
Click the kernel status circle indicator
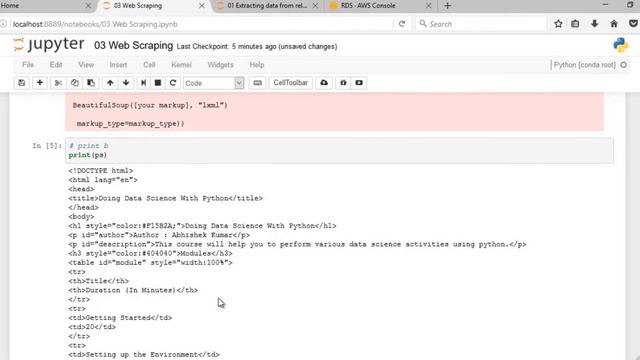tap(623, 65)
